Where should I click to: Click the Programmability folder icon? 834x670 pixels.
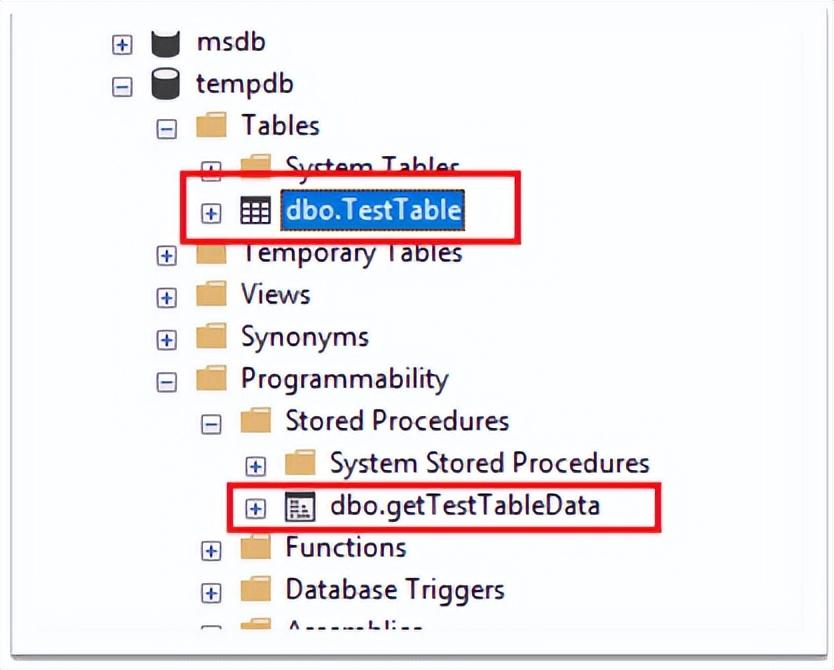coord(211,381)
